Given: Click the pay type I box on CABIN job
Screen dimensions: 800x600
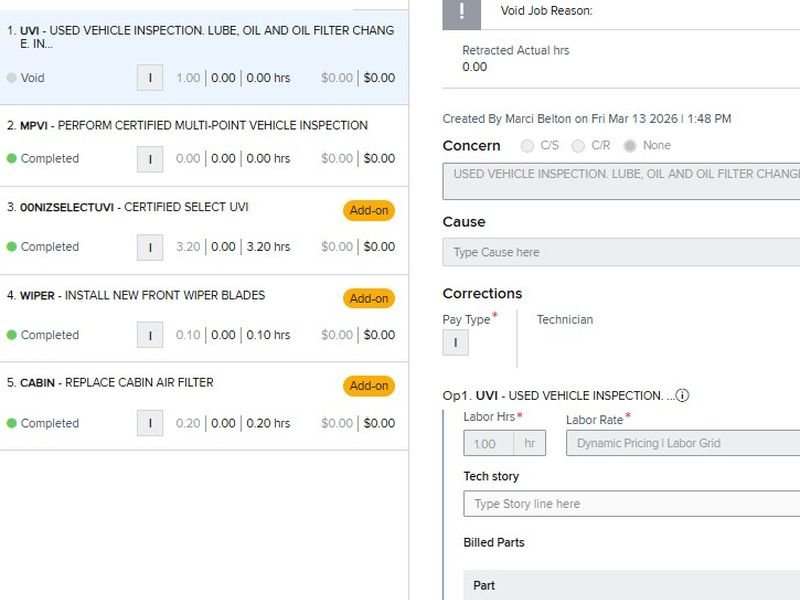Looking at the screenshot, I should pyautogui.click(x=150, y=423).
